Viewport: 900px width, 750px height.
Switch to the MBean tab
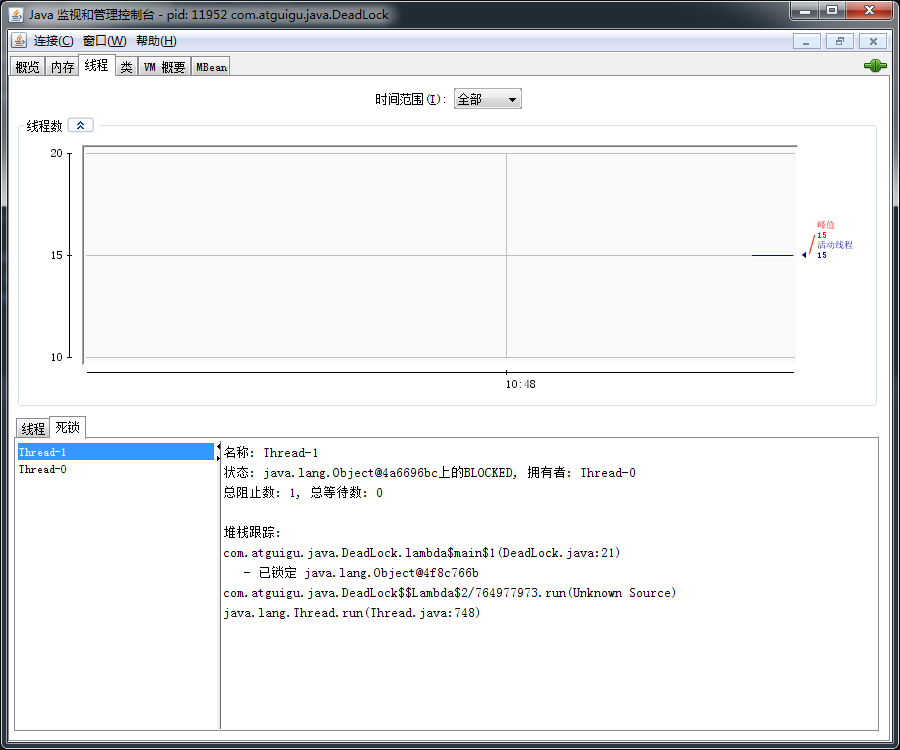coord(211,67)
